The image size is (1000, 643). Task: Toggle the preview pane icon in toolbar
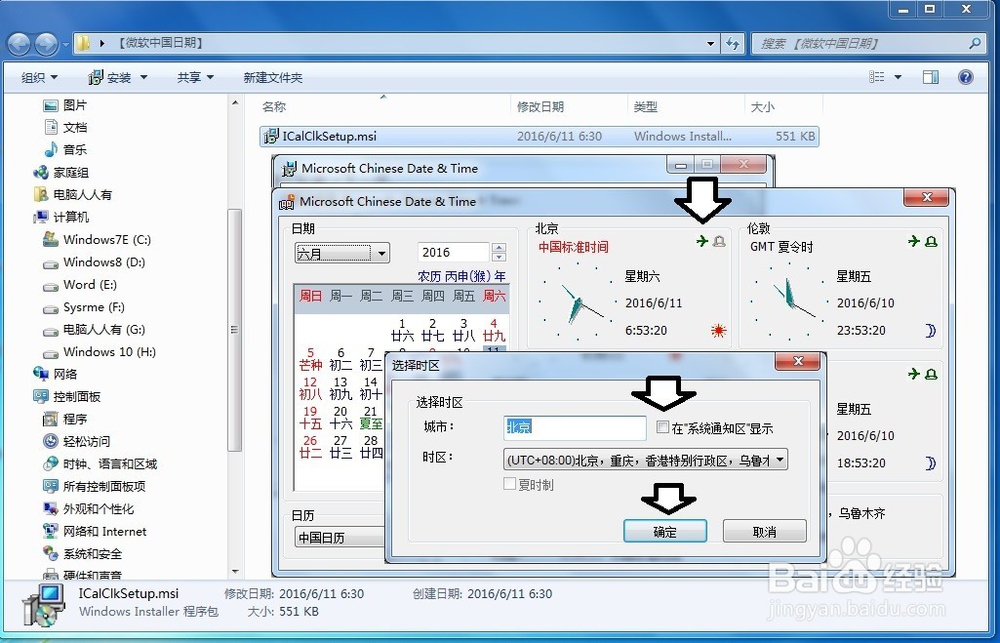tap(930, 77)
